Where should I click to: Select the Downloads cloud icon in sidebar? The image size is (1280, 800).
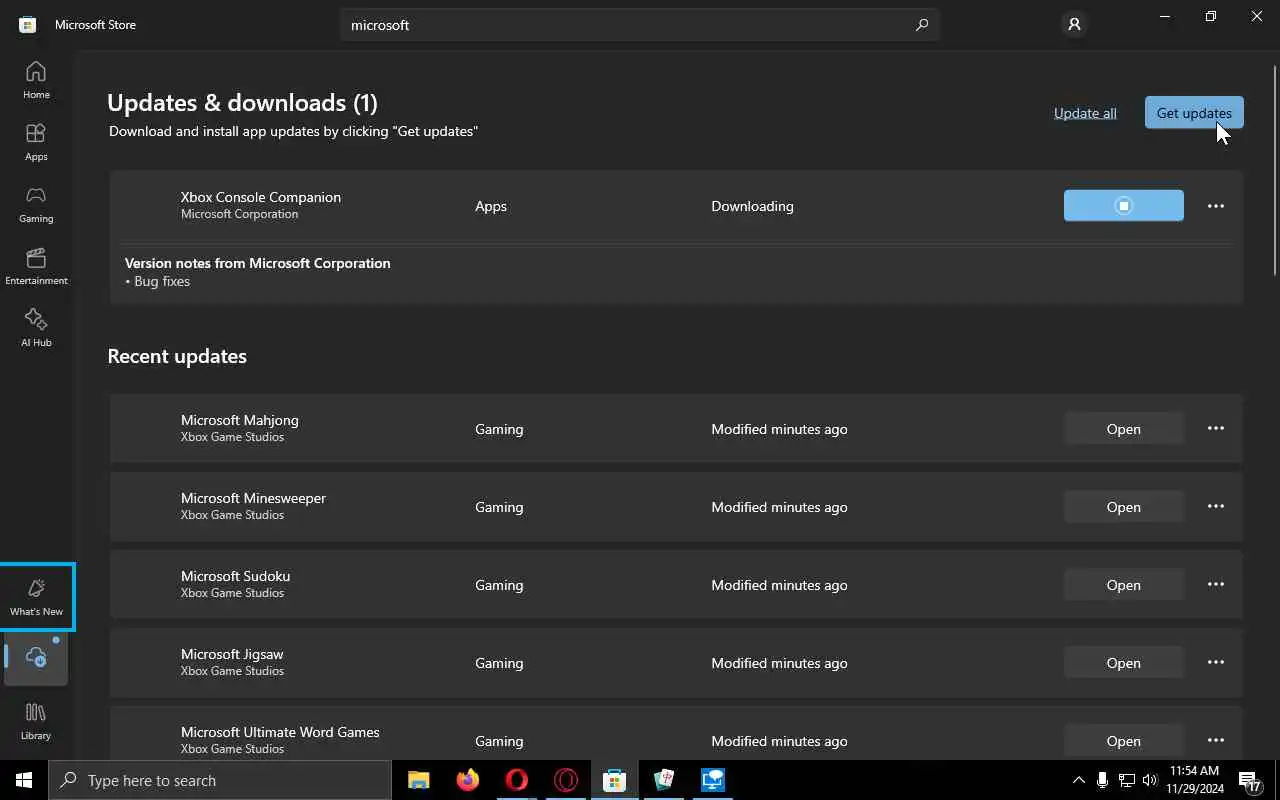[36, 658]
